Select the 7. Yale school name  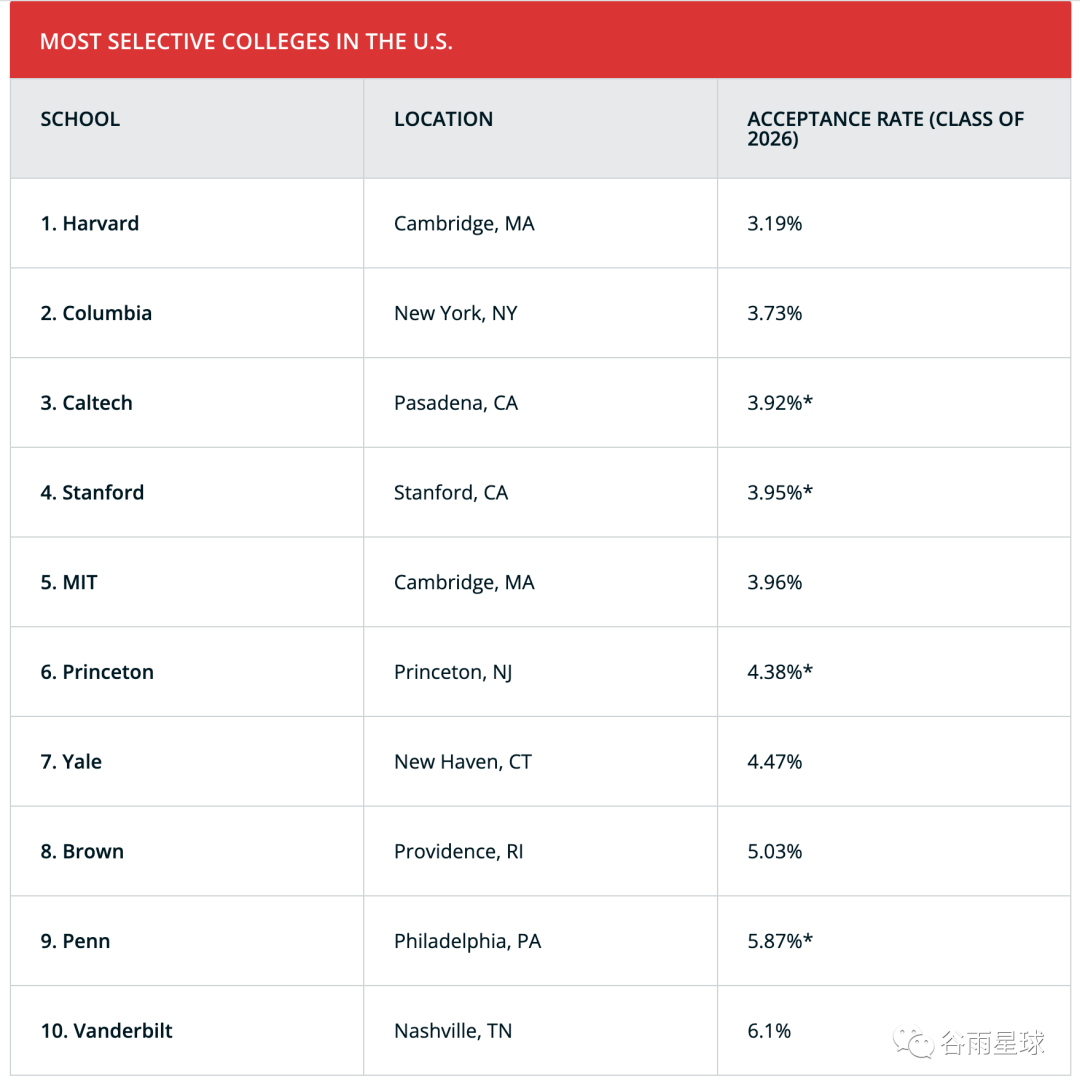coord(71,761)
